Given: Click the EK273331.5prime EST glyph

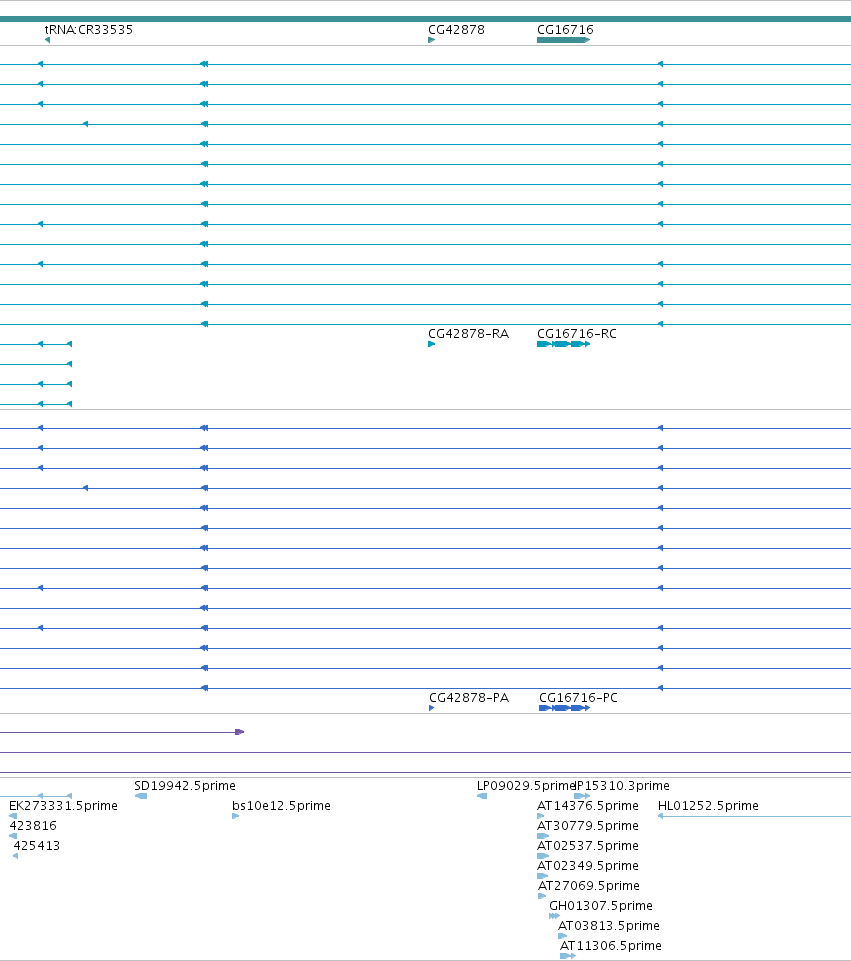Looking at the screenshot, I should pyautogui.click(x=13, y=816).
